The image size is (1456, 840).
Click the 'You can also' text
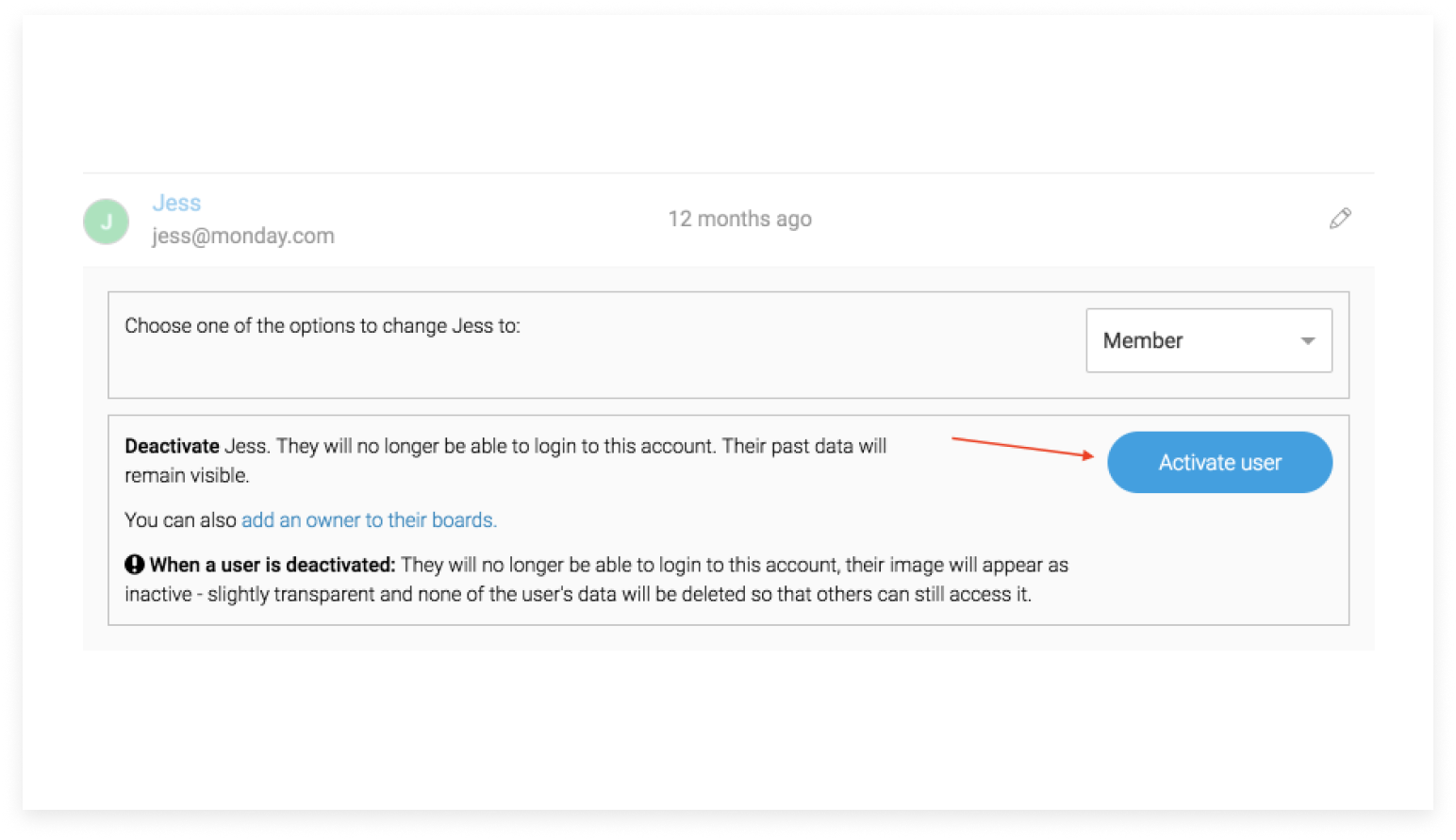click(180, 520)
